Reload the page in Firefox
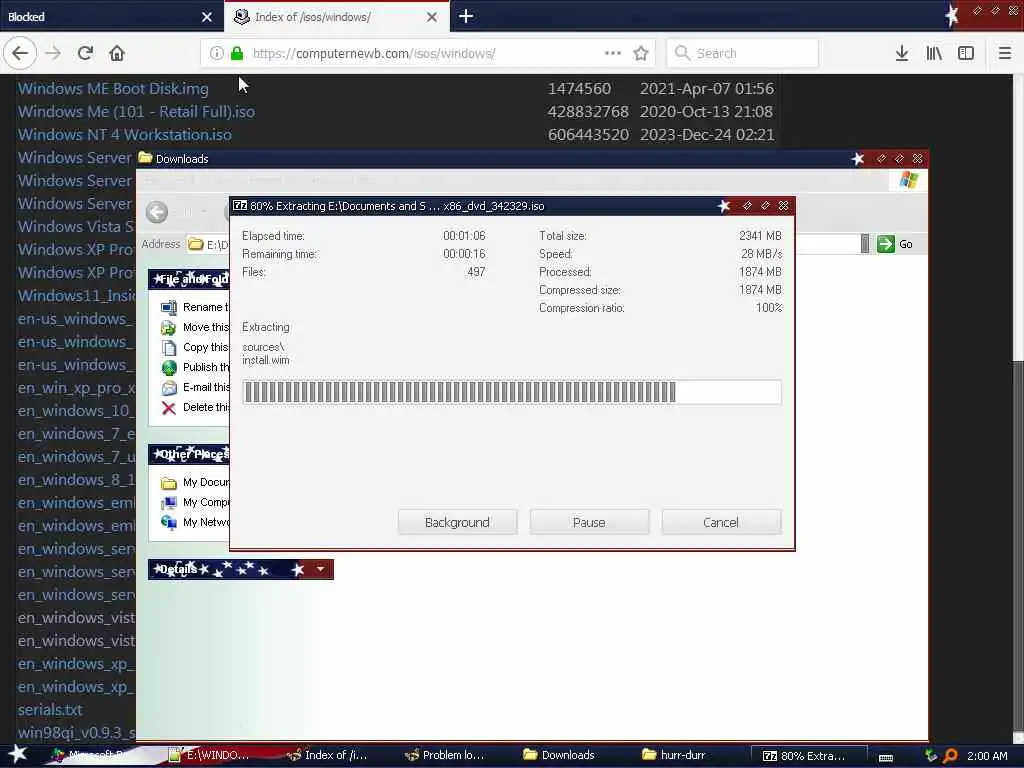1024x768 pixels. point(85,53)
